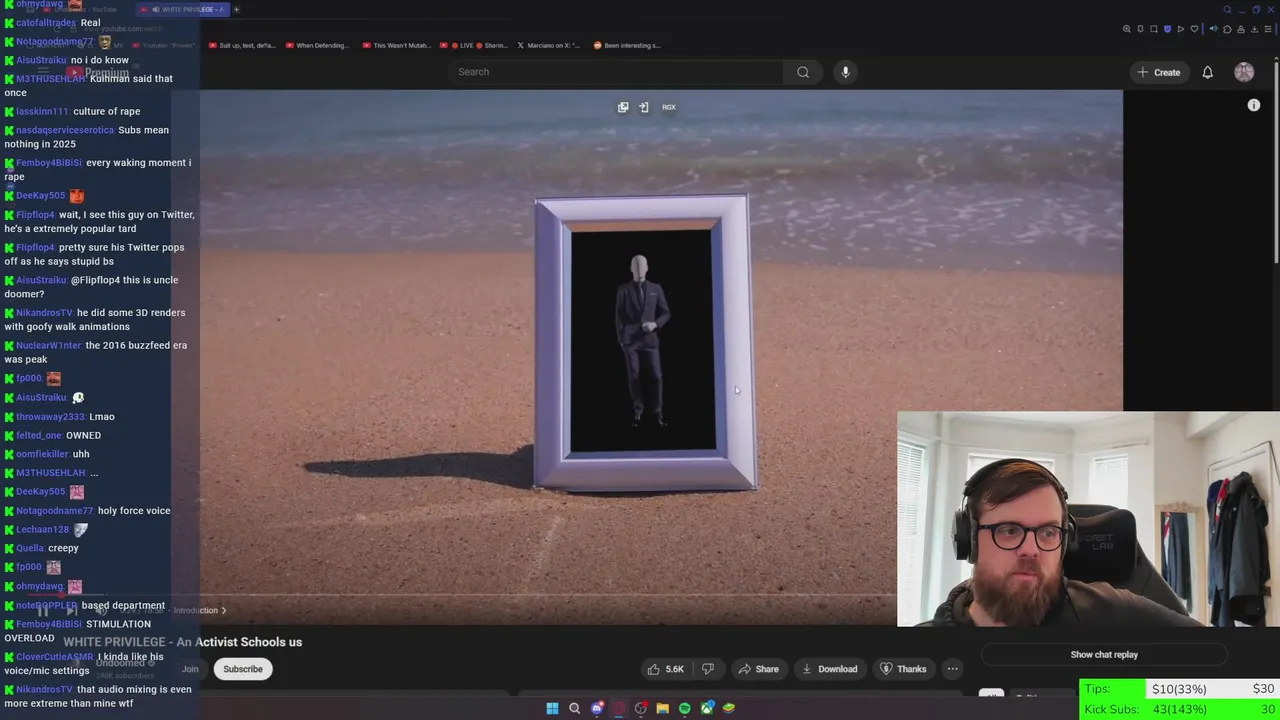Open Windows taskbar search
Screen dimensions: 1280x720
click(574, 708)
